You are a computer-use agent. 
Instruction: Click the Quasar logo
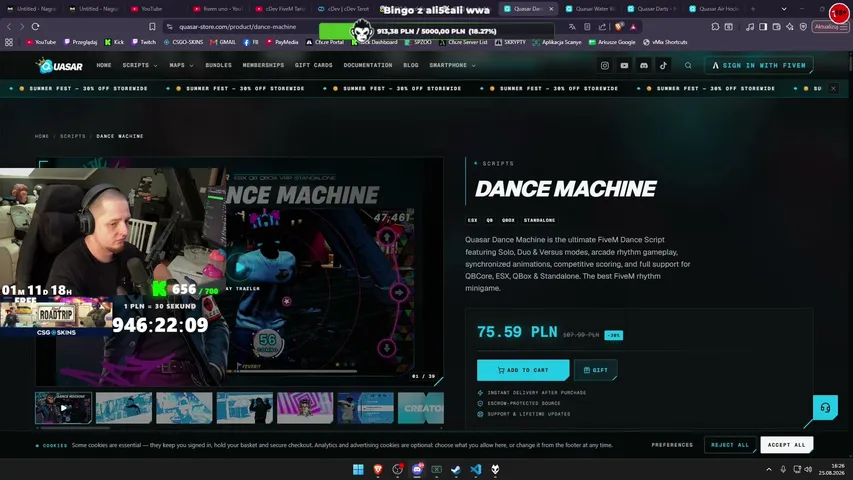60,66
